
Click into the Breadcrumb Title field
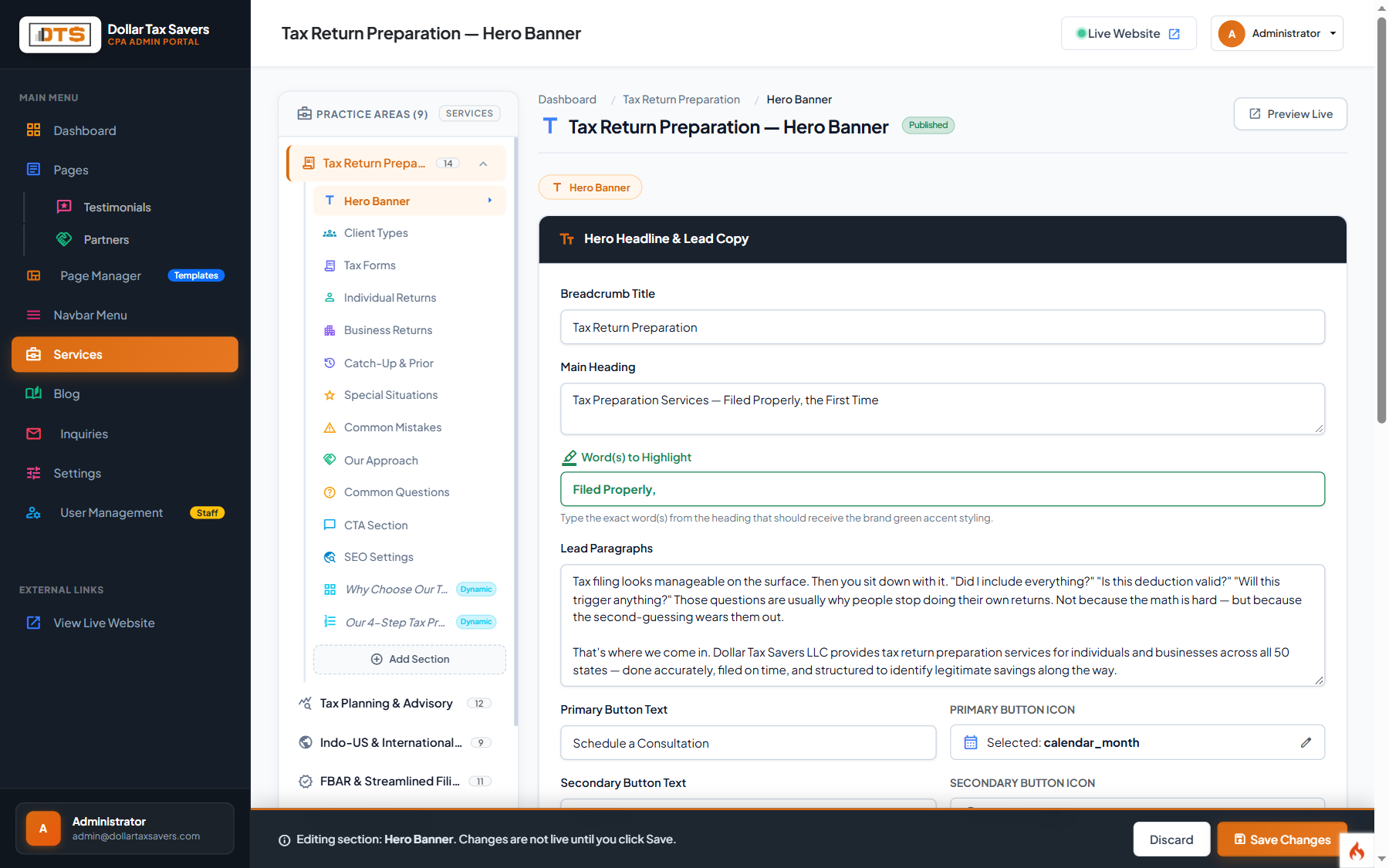pyautogui.click(x=942, y=327)
